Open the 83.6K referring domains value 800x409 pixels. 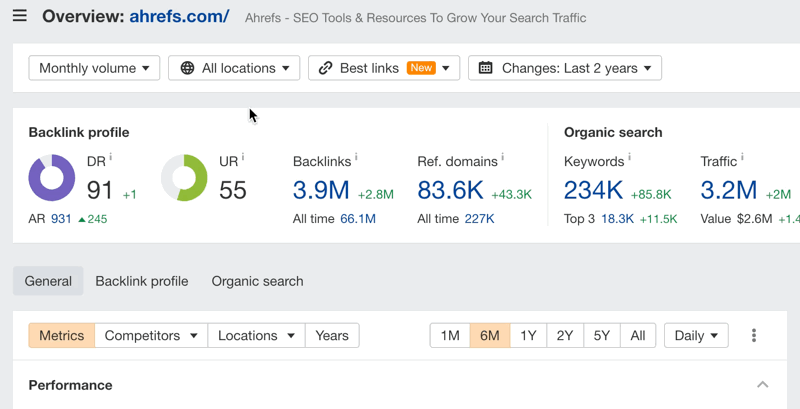point(450,190)
